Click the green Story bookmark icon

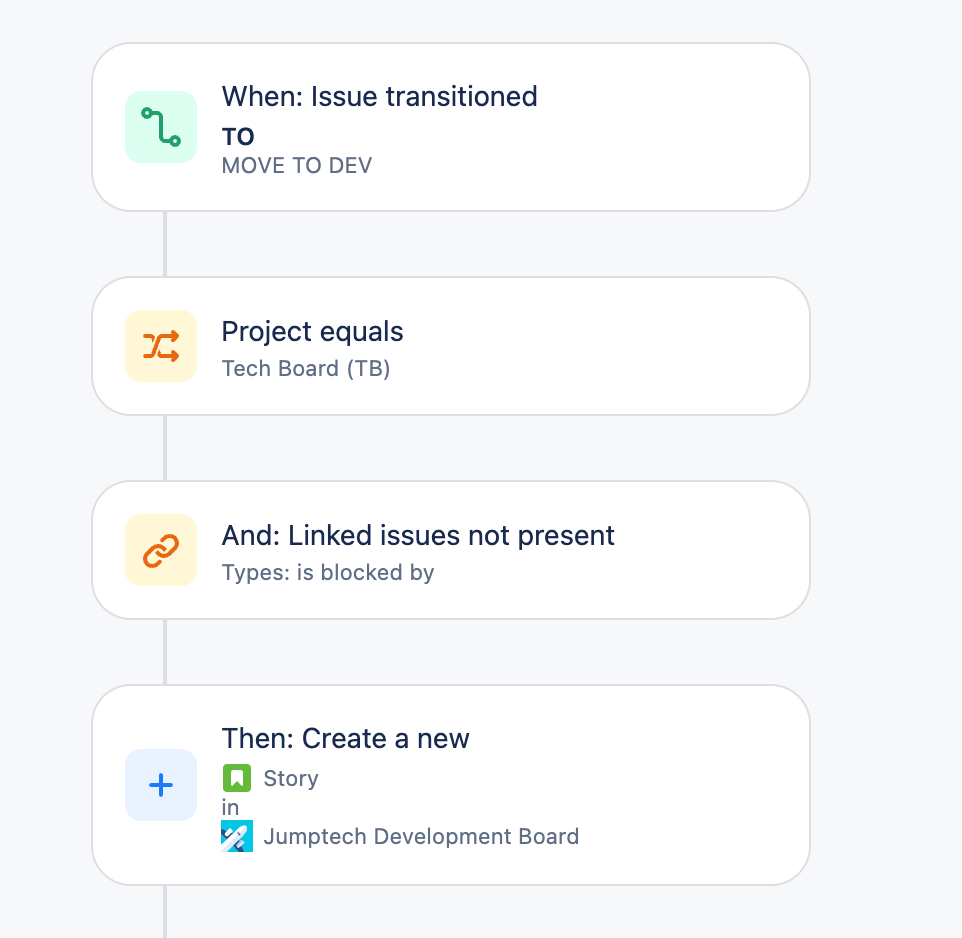click(237, 778)
